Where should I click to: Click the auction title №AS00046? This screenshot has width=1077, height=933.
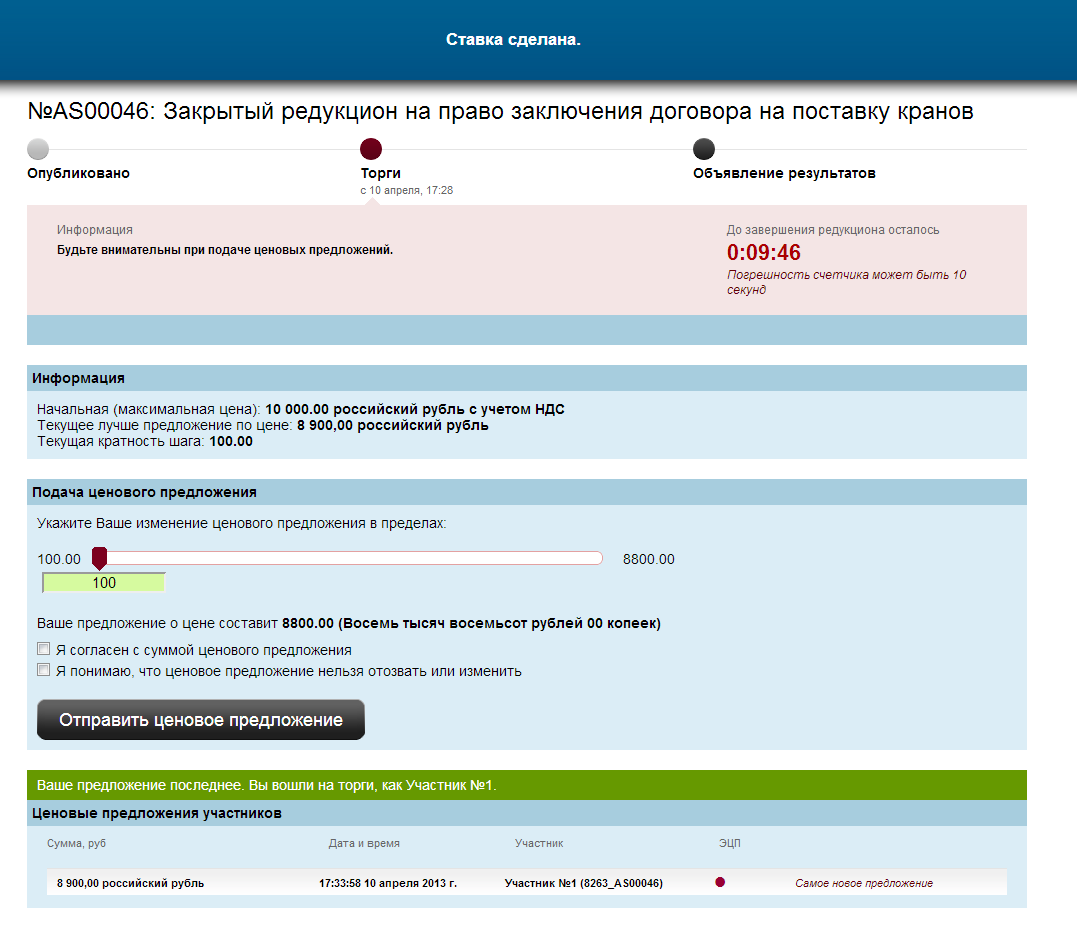pyautogui.click(x=500, y=111)
